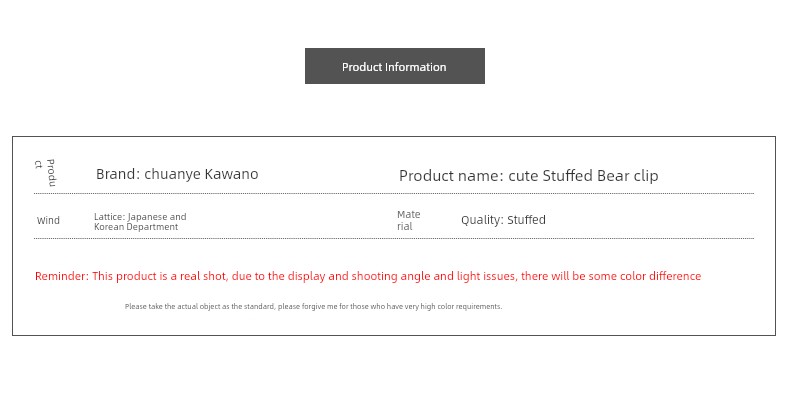The width and height of the screenshot is (790, 403).
Task: Click the word Information in header
Action: click(416, 67)
